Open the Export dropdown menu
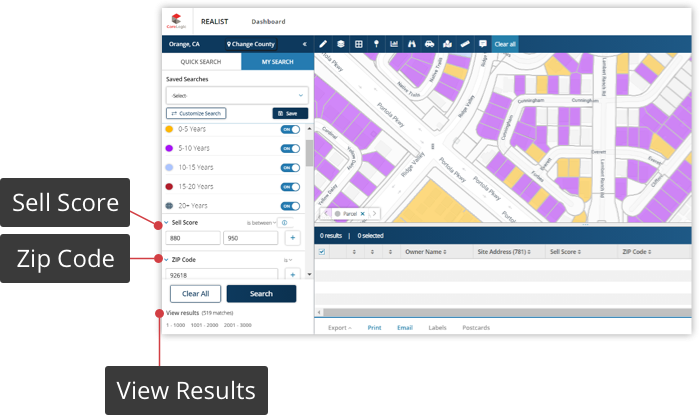The height and width of the screenshot is (415, 700). coord(340,328)
